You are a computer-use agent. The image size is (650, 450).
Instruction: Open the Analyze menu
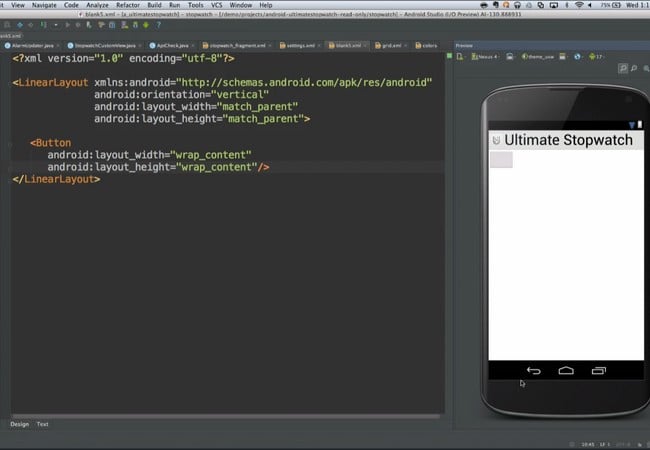(97, 5)
